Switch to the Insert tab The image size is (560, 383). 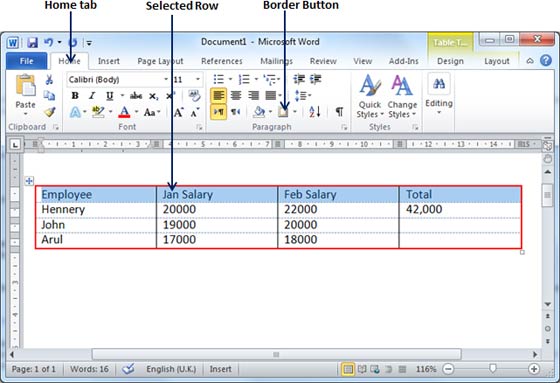(x=109, y=61)
